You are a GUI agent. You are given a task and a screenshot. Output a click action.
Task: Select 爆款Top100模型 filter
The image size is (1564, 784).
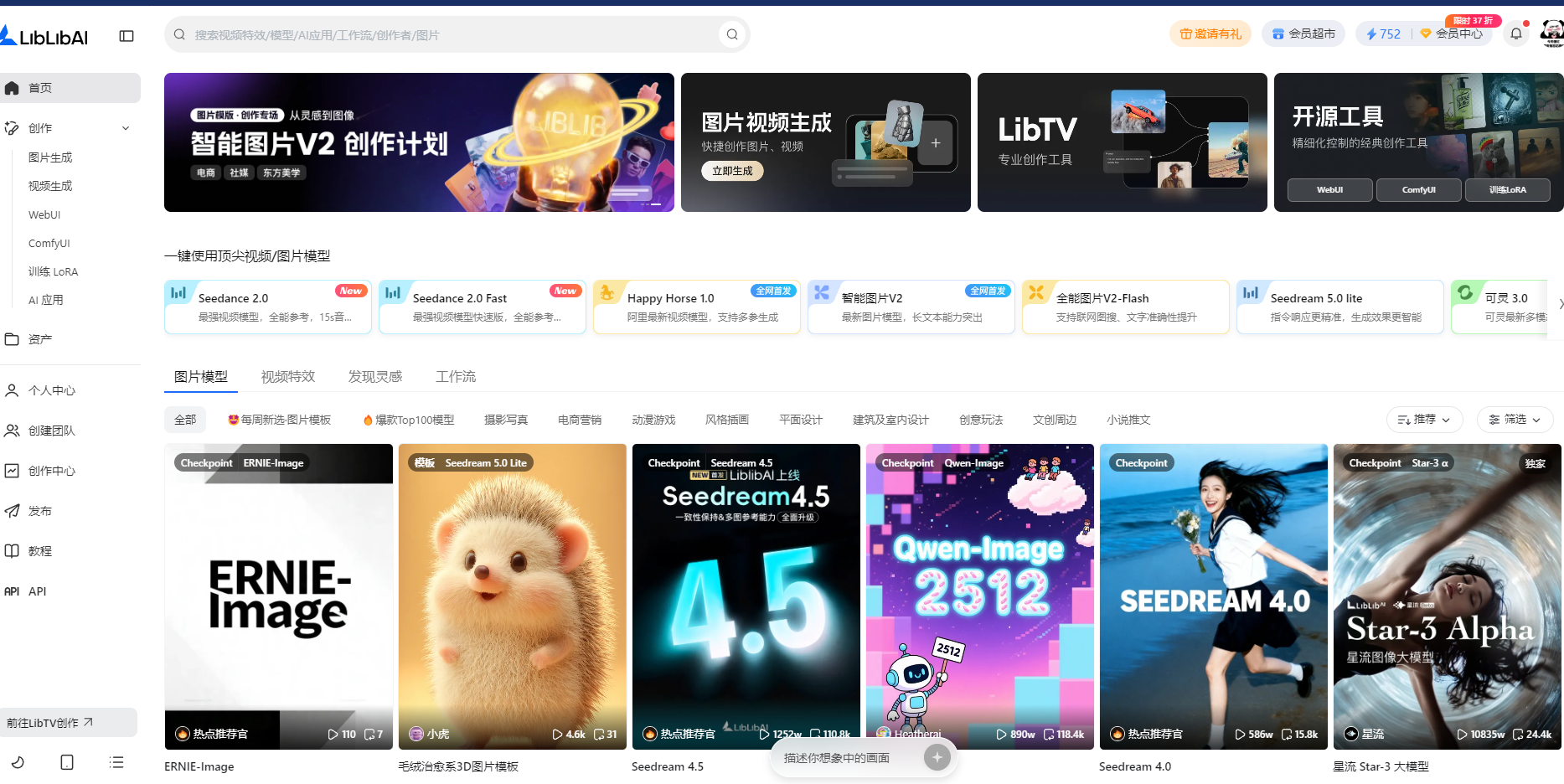(409, 420)
